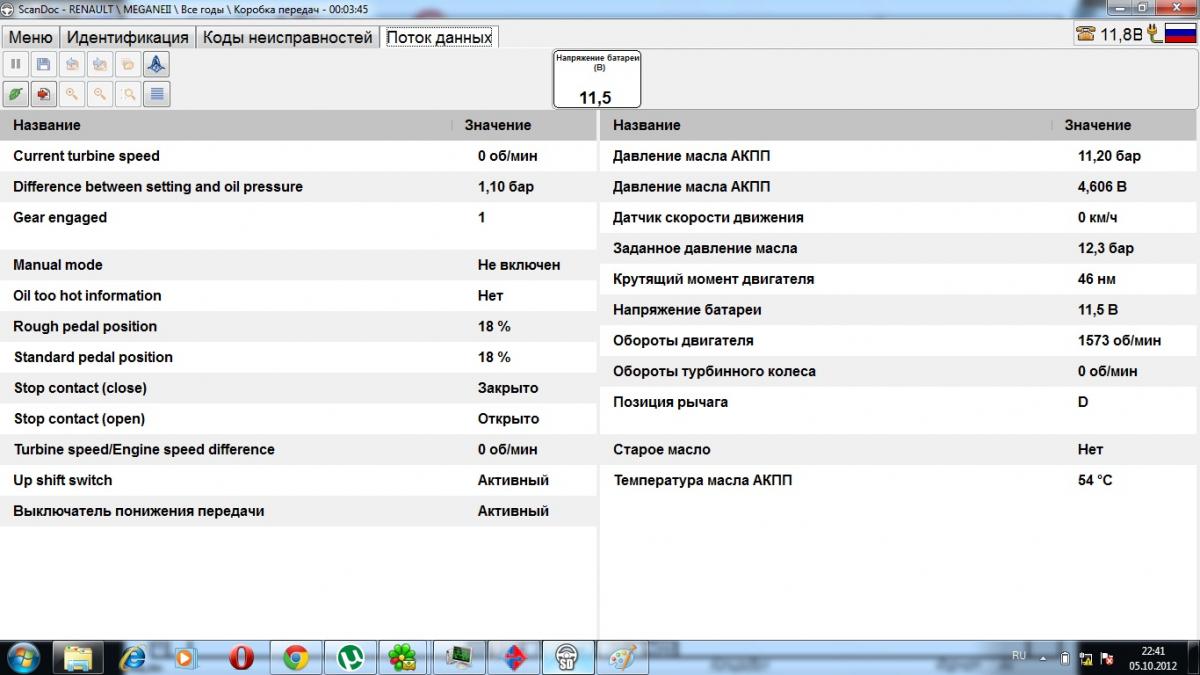
Task: Select Rough pedal position row
Action: 299,327
